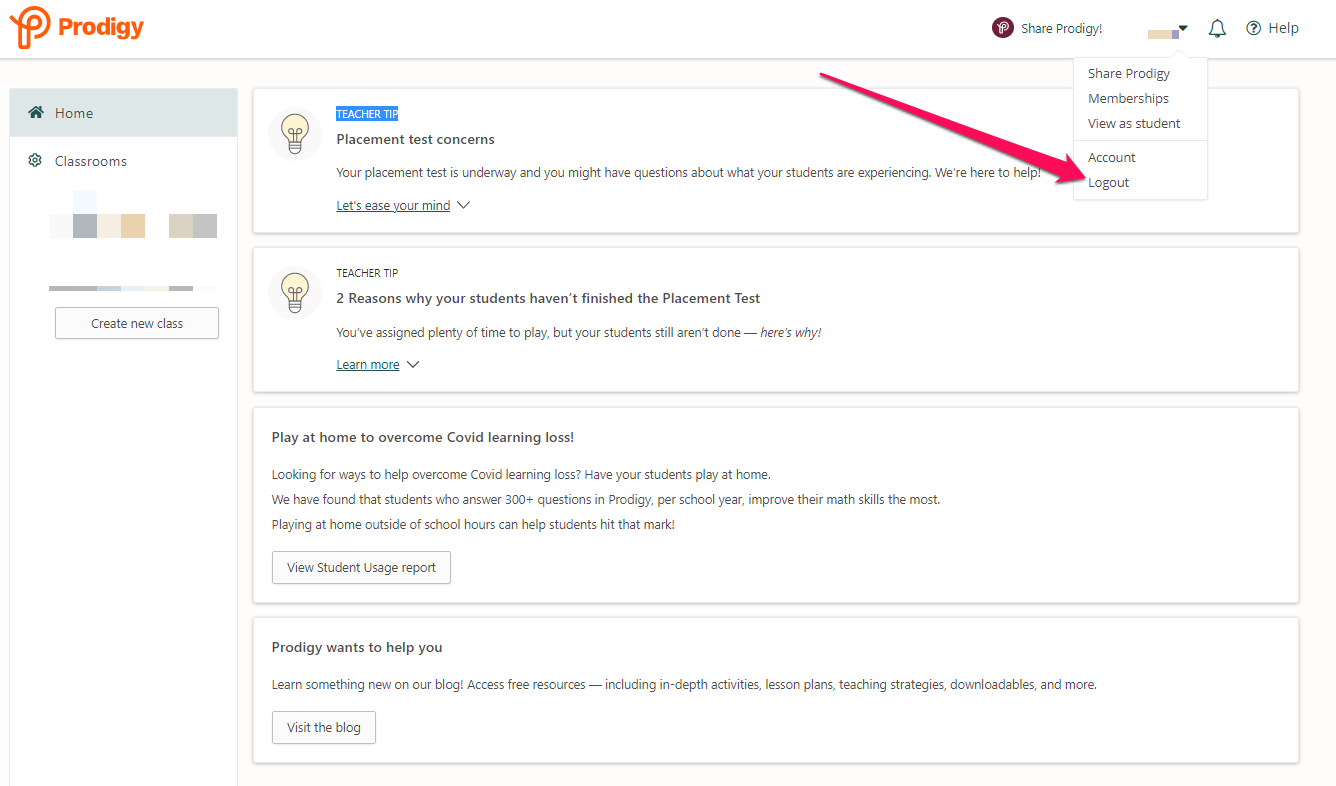Go to Home in sidebar

coord(124,113)
